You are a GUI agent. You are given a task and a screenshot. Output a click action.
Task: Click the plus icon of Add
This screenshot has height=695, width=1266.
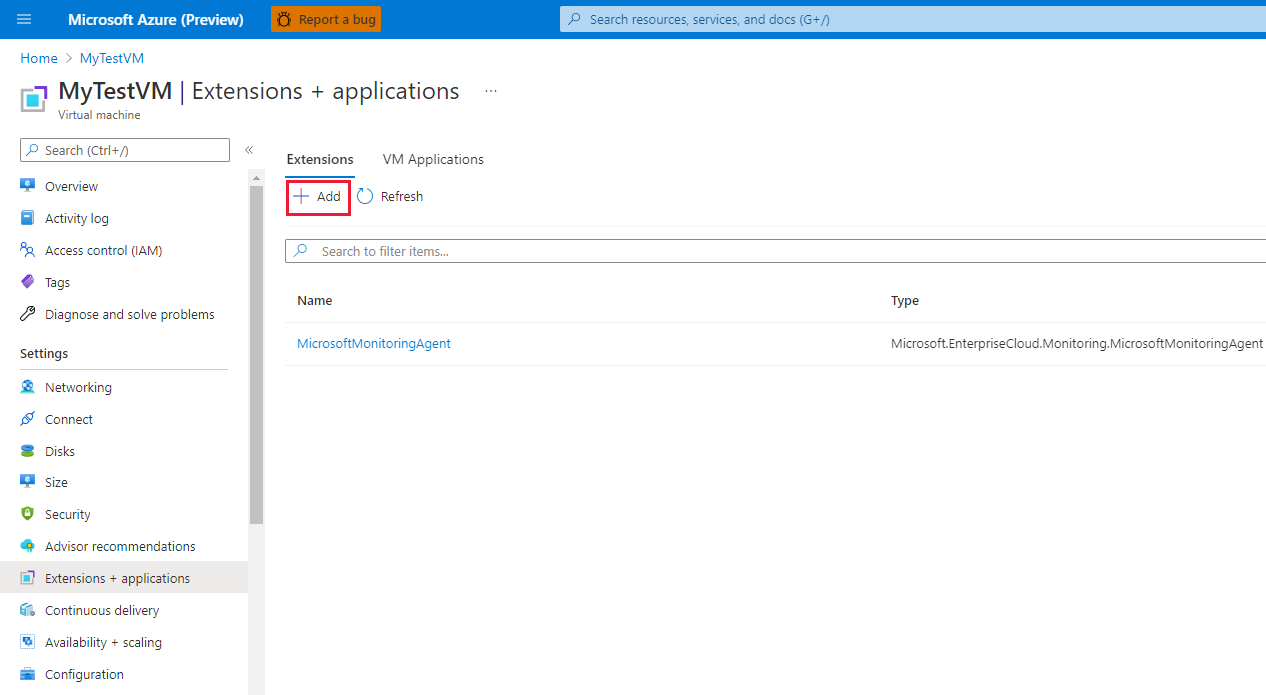coord(301,196)
